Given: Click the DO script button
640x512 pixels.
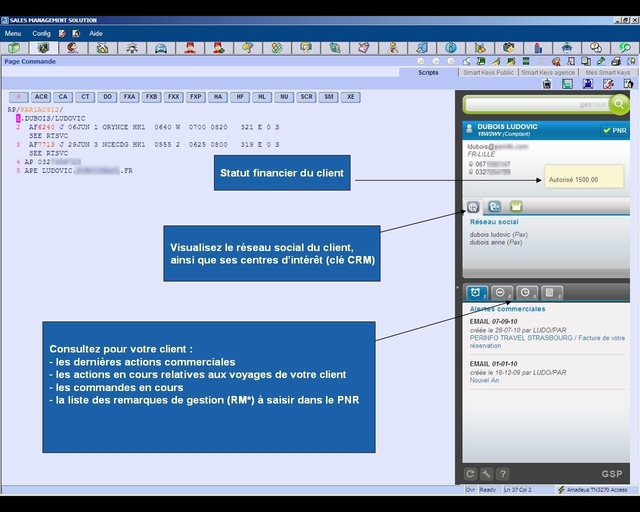Looking at the screenshot, I should 107,97.
